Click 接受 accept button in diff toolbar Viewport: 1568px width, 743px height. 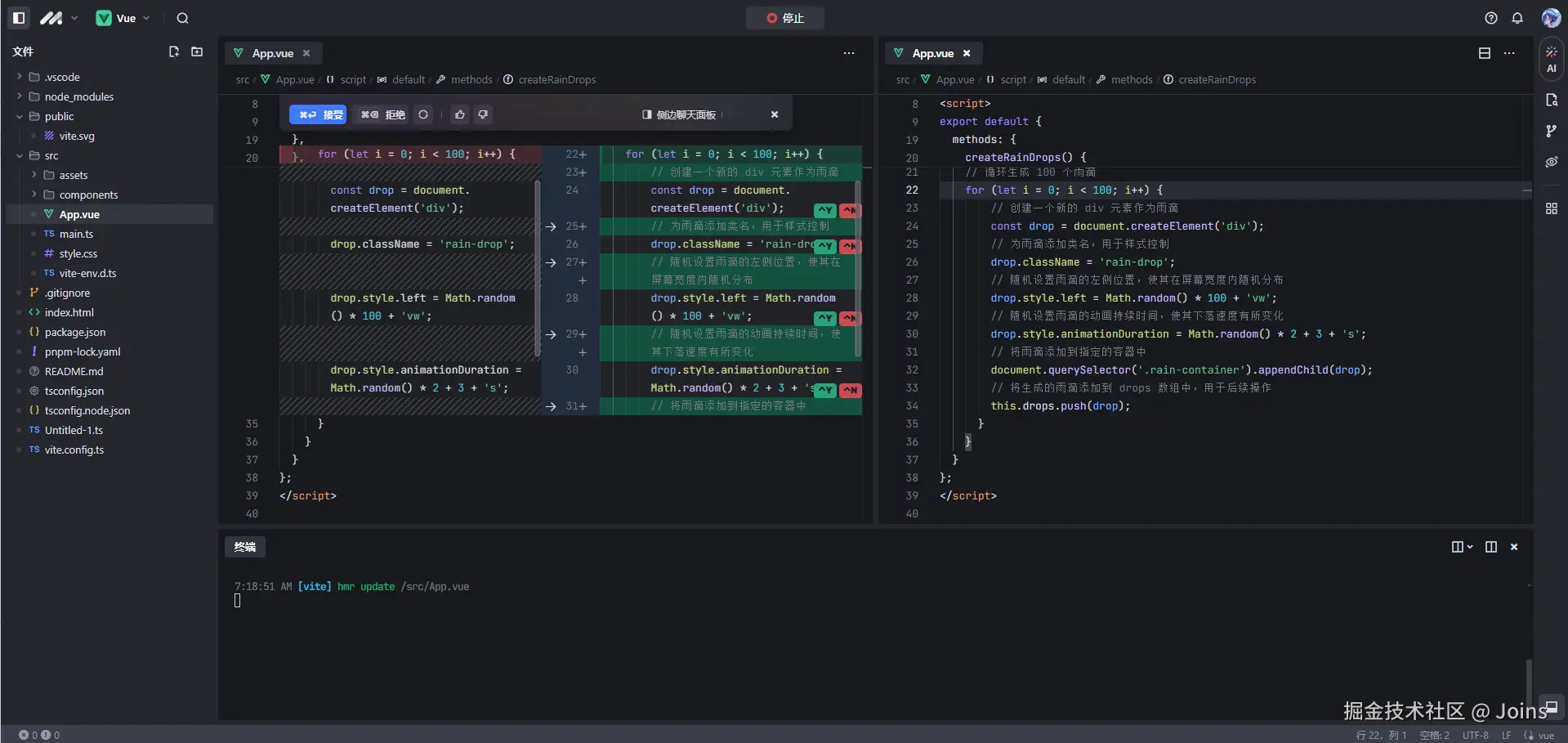(x=319, y=114)
